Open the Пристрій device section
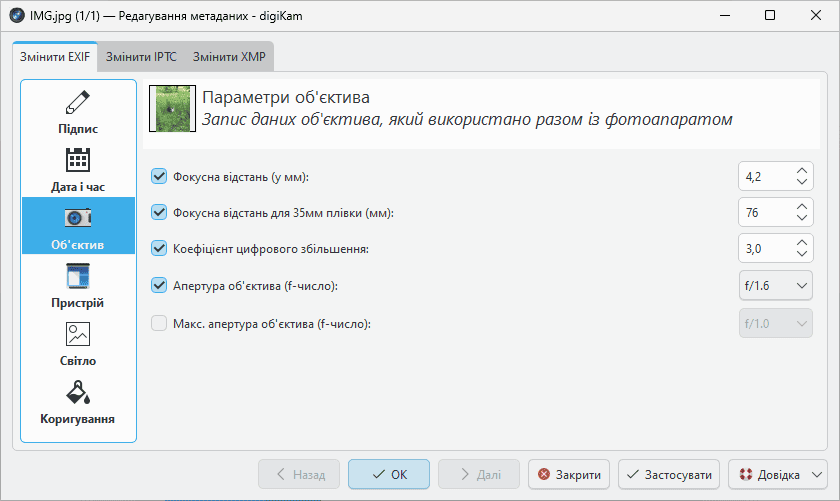 (x=78, y=285)
